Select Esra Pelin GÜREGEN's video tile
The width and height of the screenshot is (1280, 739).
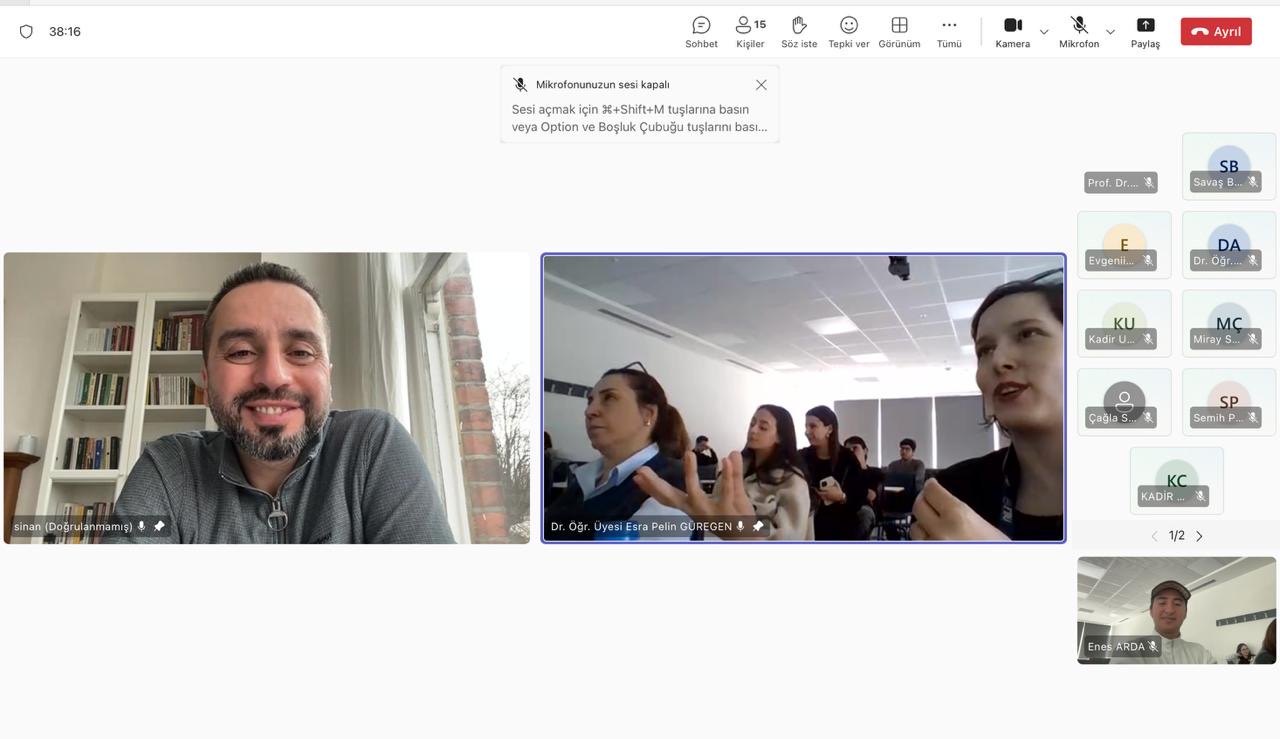[x=804, y=398]
